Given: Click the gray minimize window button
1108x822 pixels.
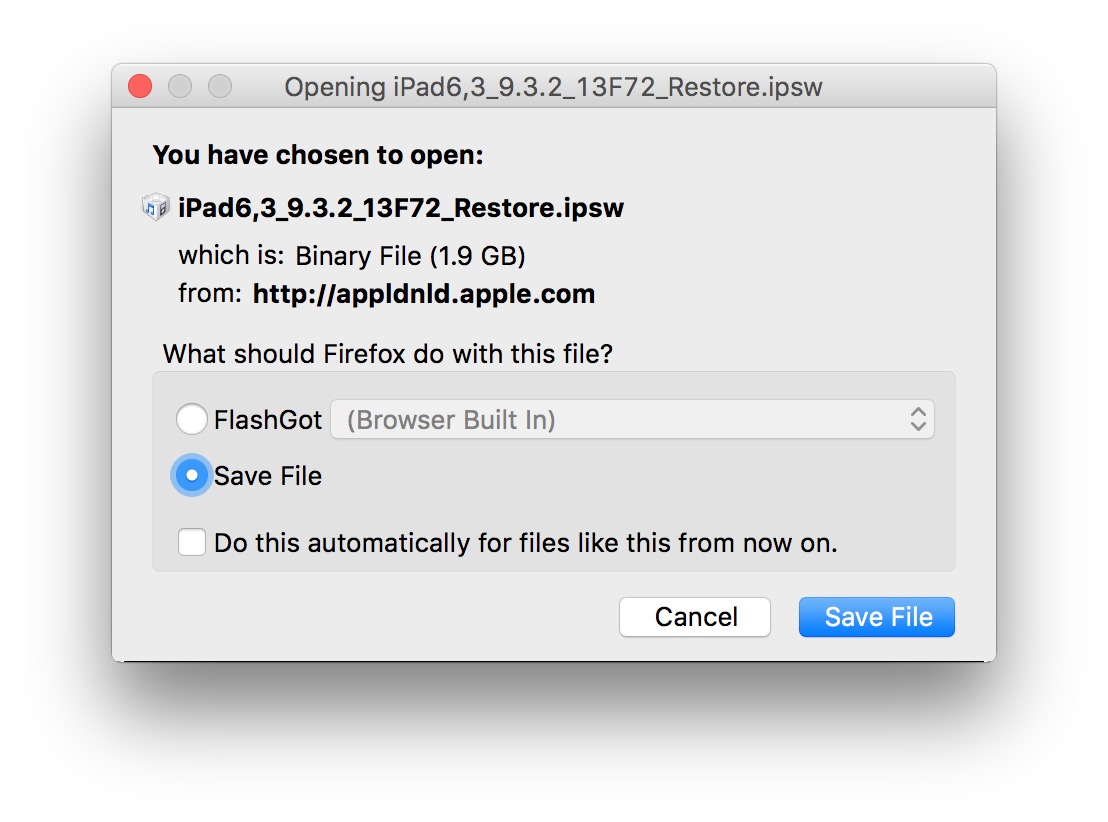Looking at the screenshot, I should (x=180, y=87).
